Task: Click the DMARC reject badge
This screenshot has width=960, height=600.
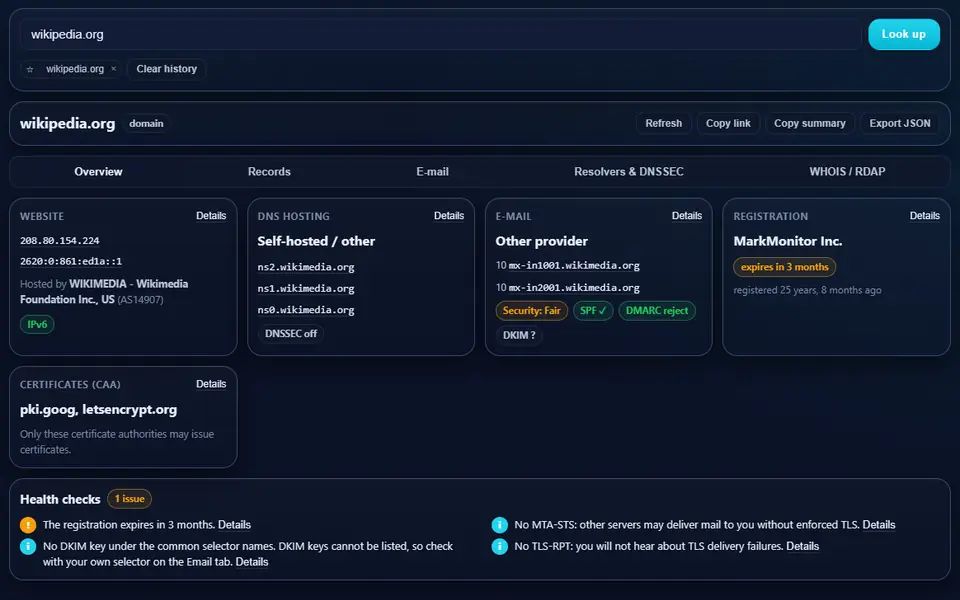Action: [657, 310]
